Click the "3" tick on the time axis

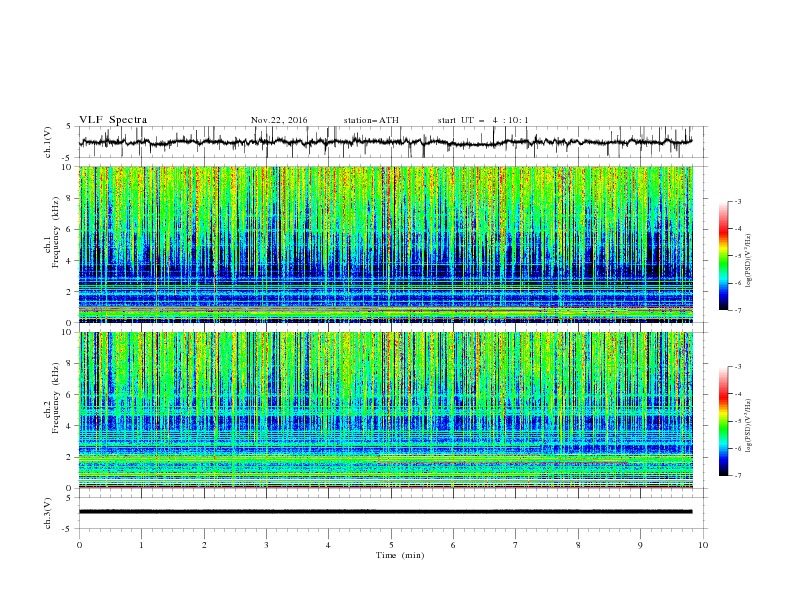pyautogui.click(x=266, y=545)
